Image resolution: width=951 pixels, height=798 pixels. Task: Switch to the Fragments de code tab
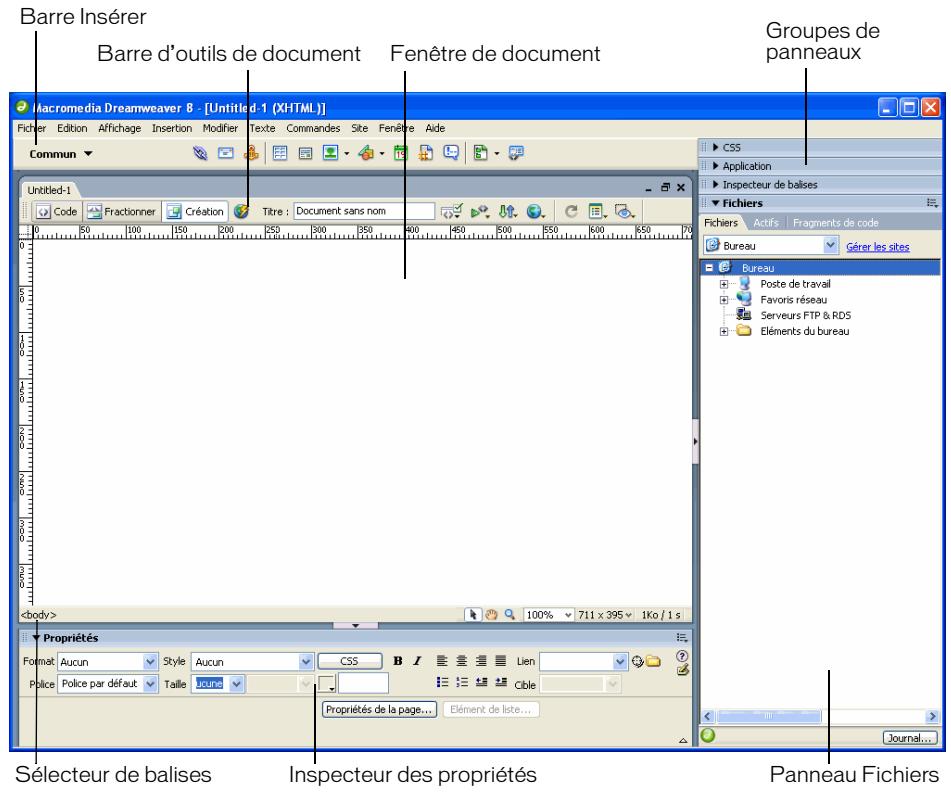click(835, 223)
